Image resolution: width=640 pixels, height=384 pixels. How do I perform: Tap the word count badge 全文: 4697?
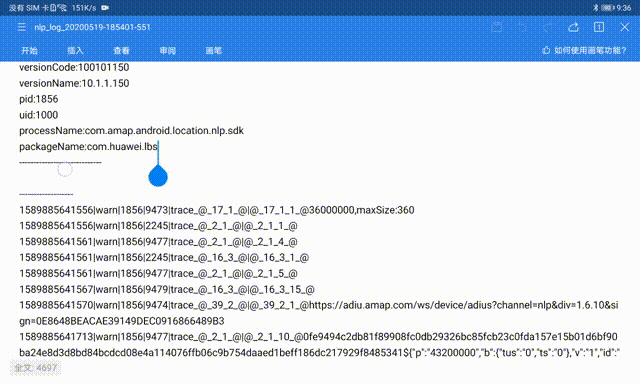coord(36,368)
